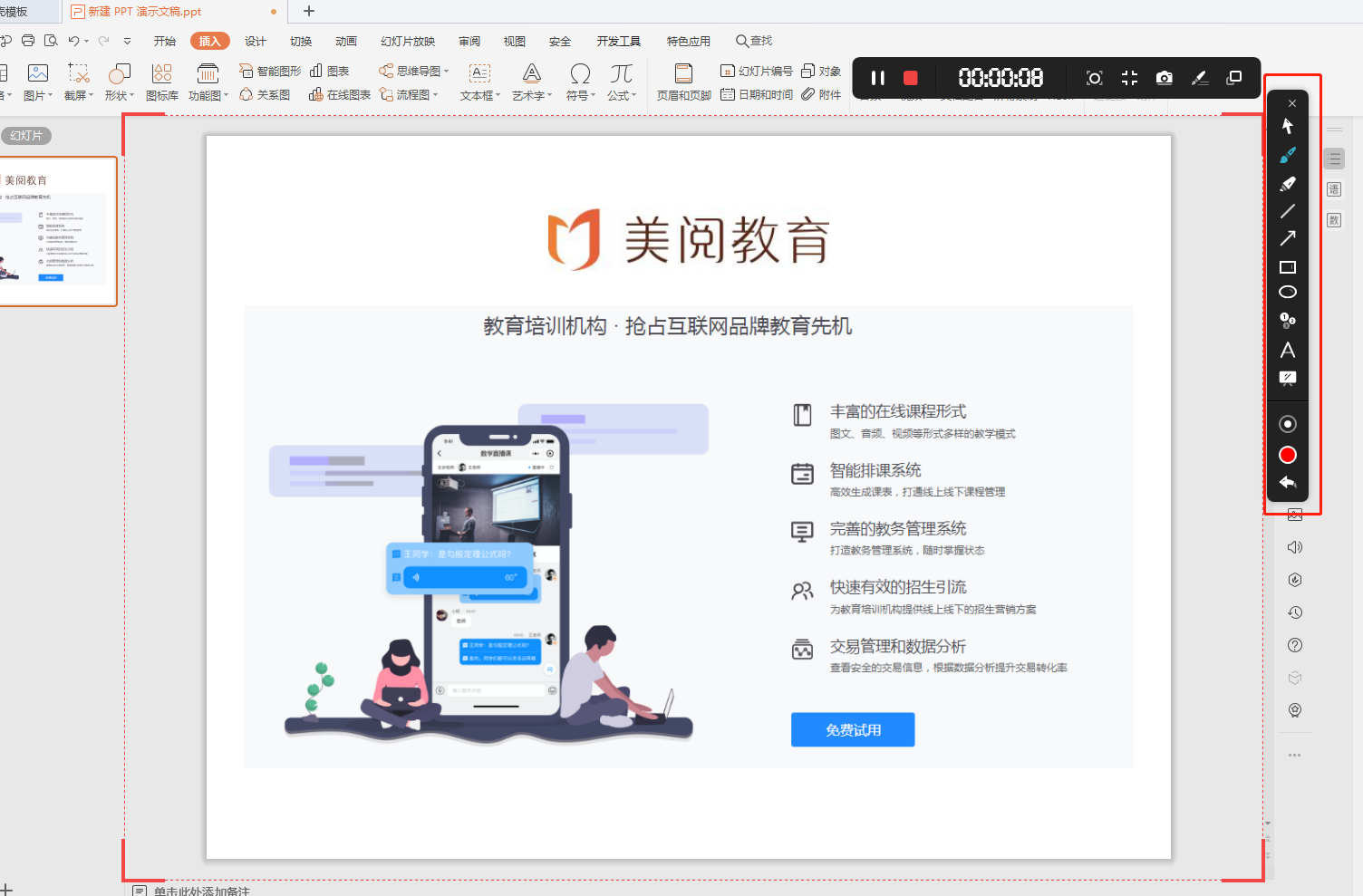Screen dimensions: 1363x896
Task: Open the 特色应用 tab
Action: [689, 41]
